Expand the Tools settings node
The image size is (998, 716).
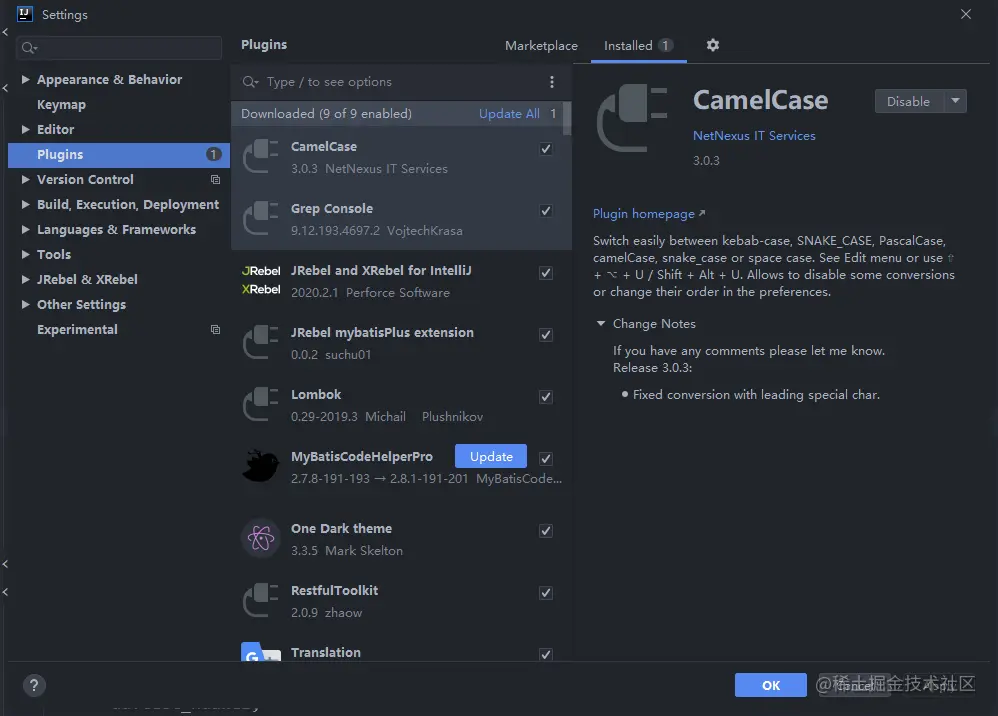tap(25, 255)
